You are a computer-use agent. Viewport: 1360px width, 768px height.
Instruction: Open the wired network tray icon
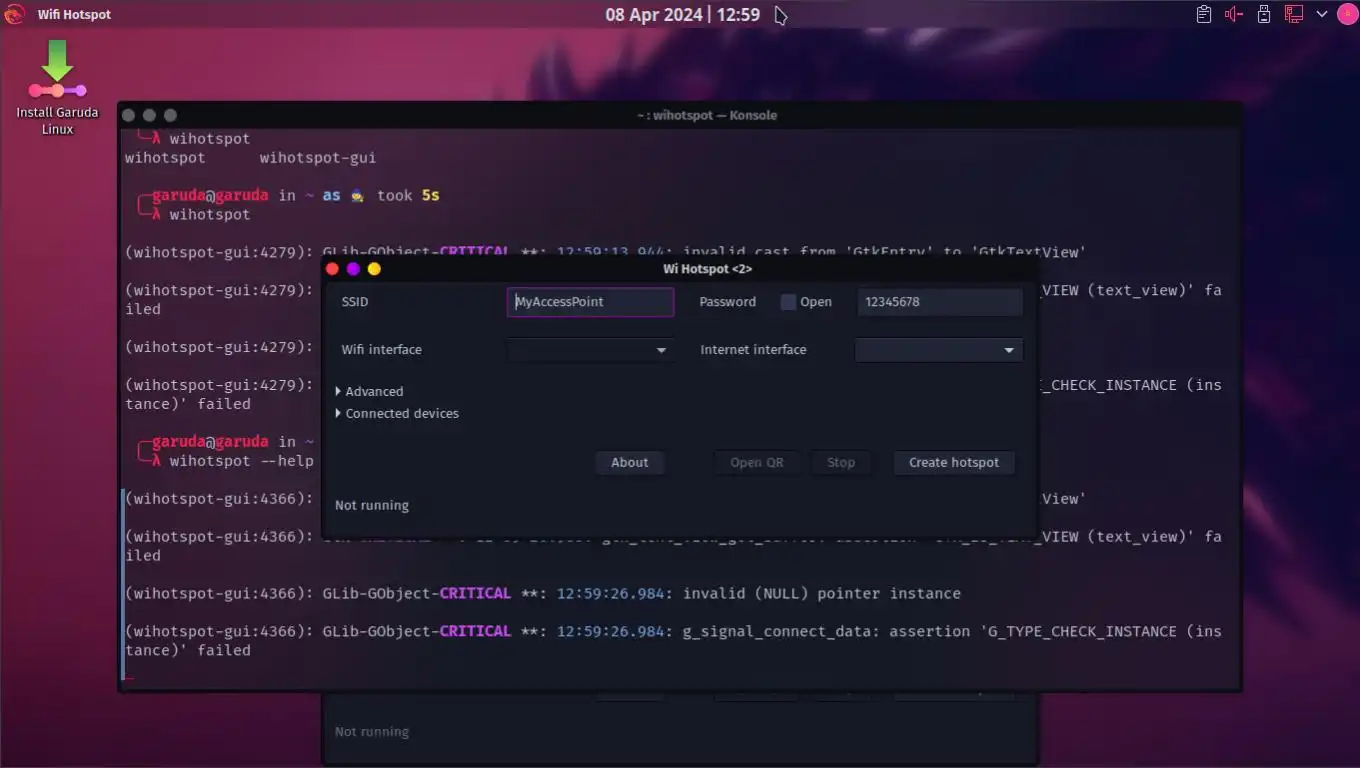coord(1294,14)
